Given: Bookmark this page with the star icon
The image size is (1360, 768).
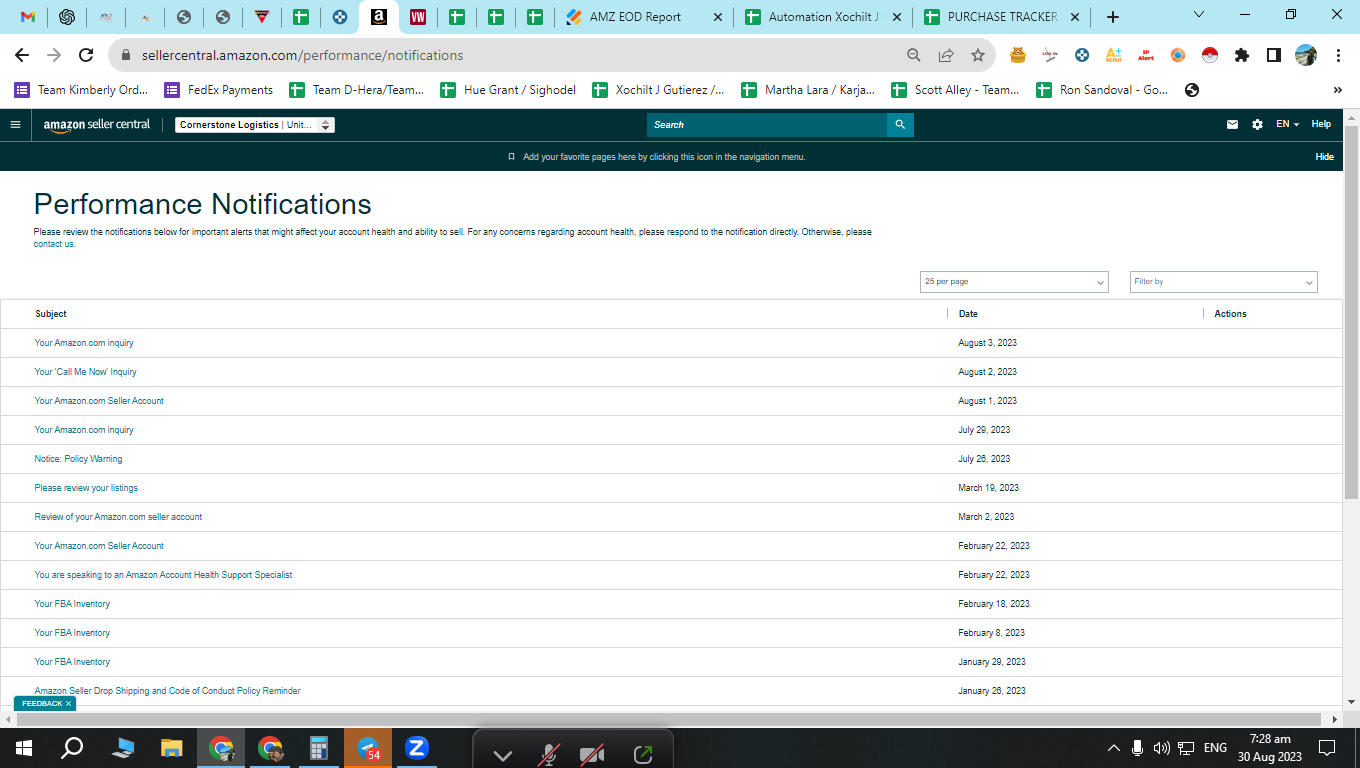Looking at the screenshot, I should [977, 55].
